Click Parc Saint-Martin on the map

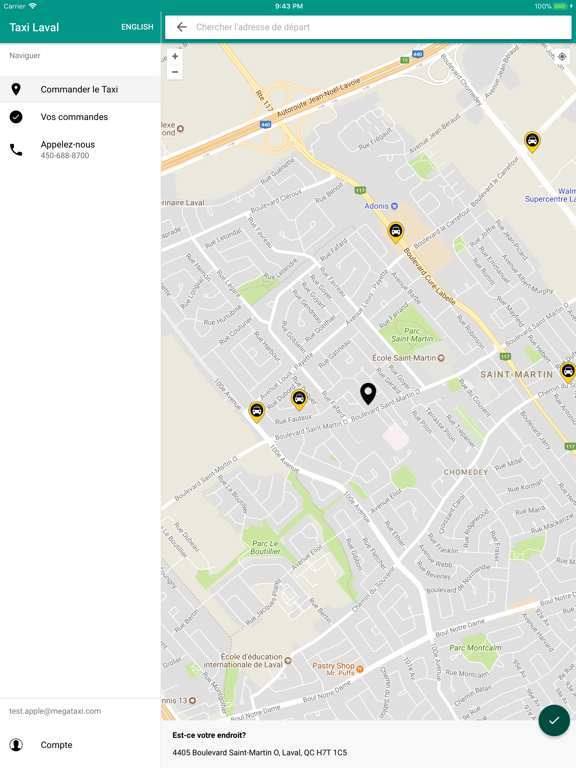pyautogui.click(x=412, y=335)
